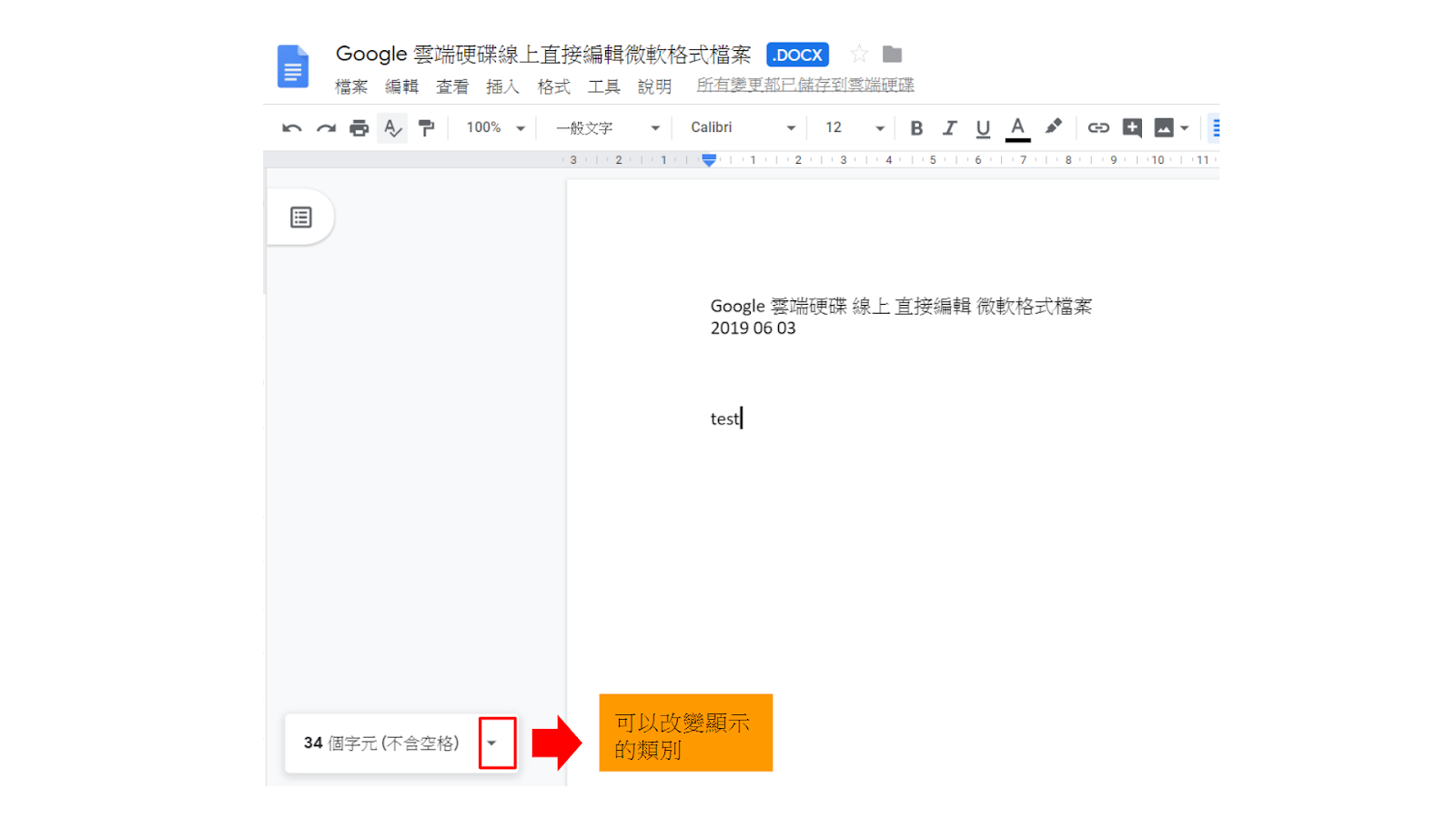Show document outline icon
Image resolution: width=1456 pixels, height=819 pixels.
[x=300, y=217]
